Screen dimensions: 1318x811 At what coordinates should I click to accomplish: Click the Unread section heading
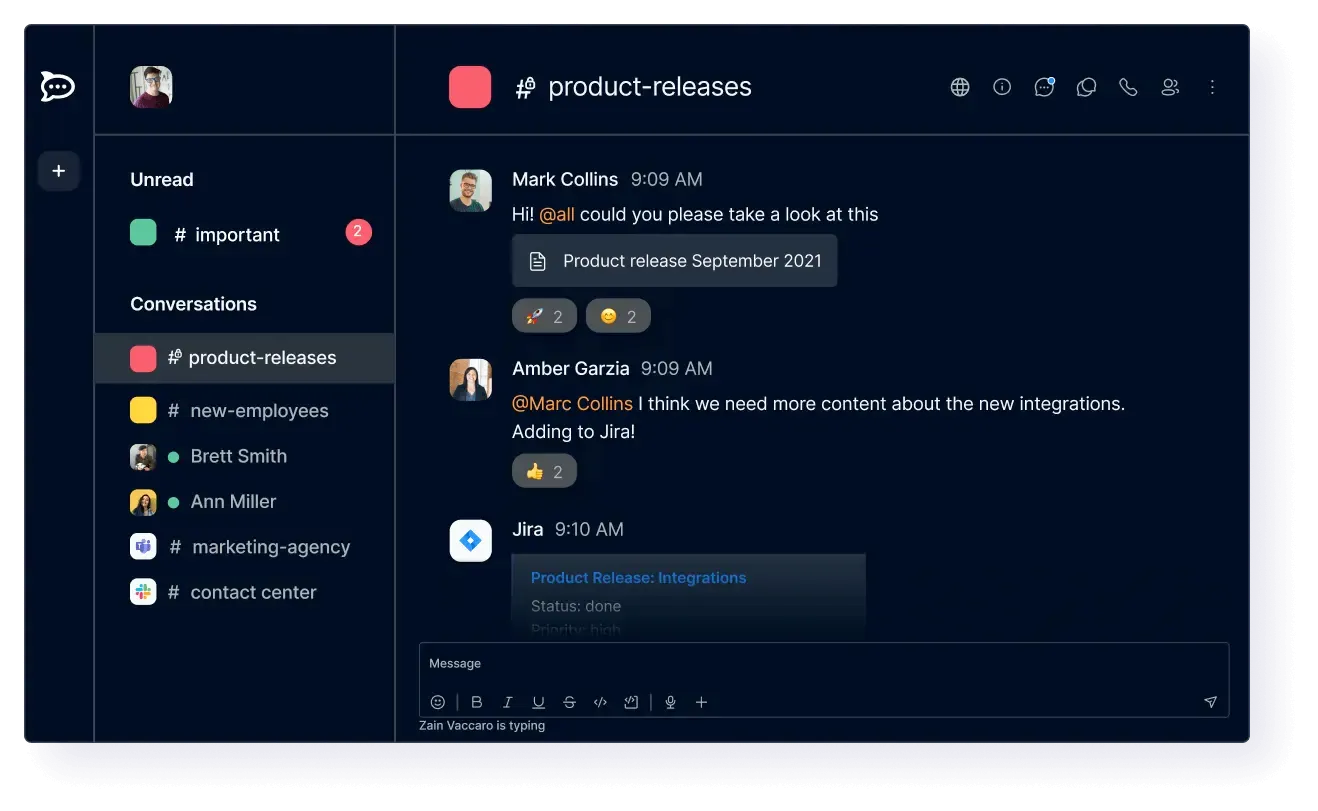(x=162, y=180)
